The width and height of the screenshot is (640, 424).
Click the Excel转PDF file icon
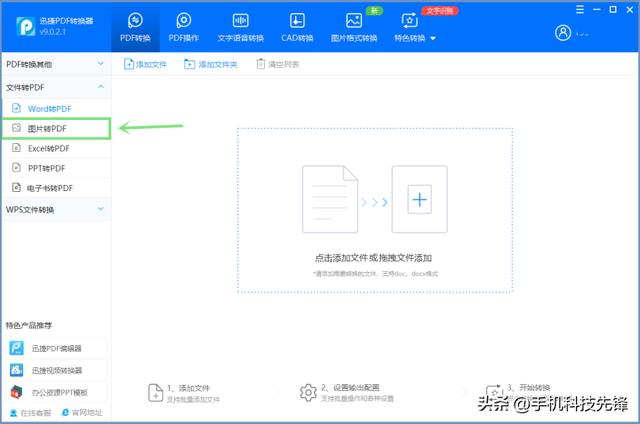pyautogui.click(x=16, y=148)
